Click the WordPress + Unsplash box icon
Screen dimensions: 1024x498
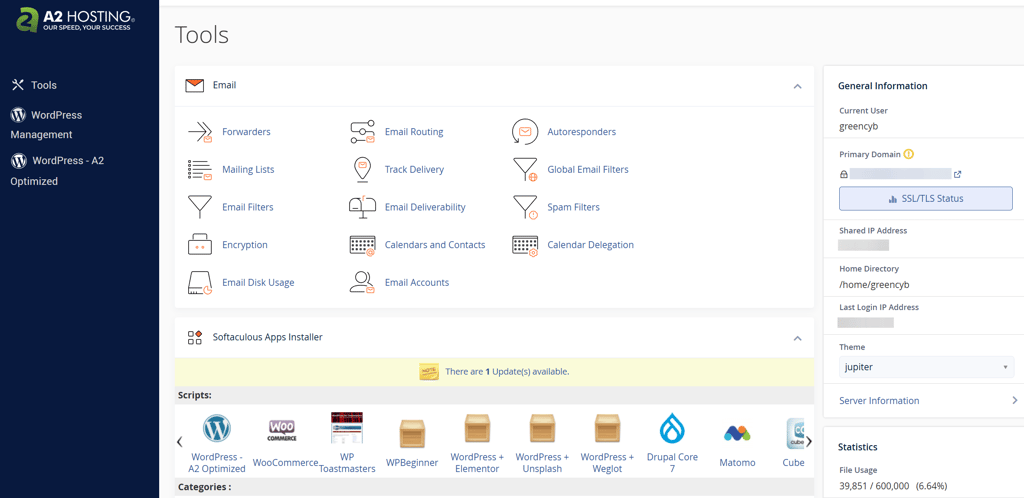tap(542, 429)
